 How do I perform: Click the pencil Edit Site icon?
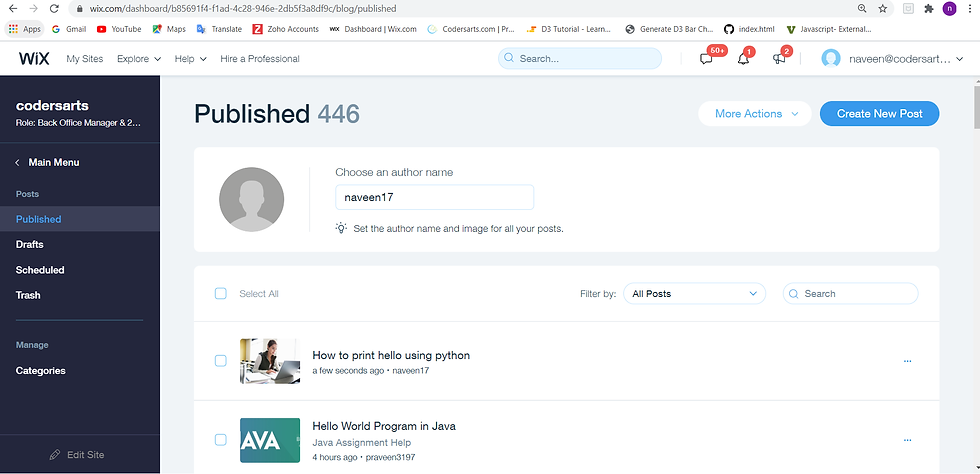point(55,455)
